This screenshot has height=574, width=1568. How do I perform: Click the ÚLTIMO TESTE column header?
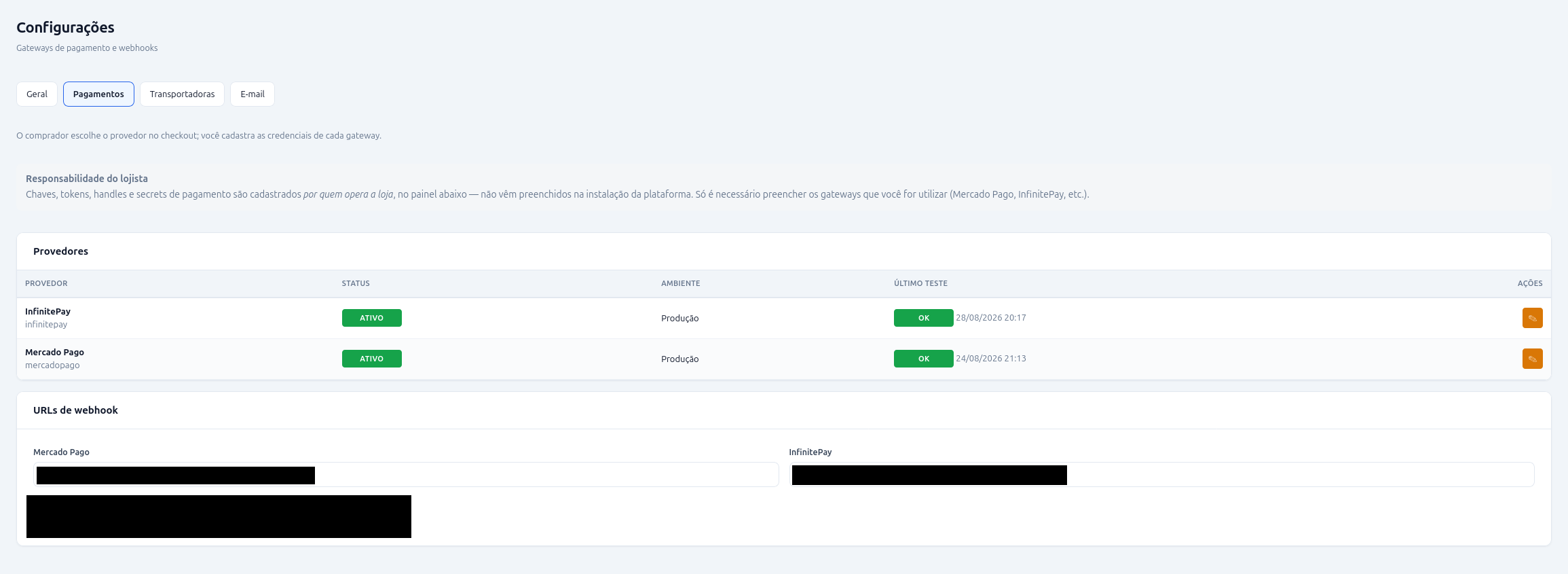pos(920,284)
